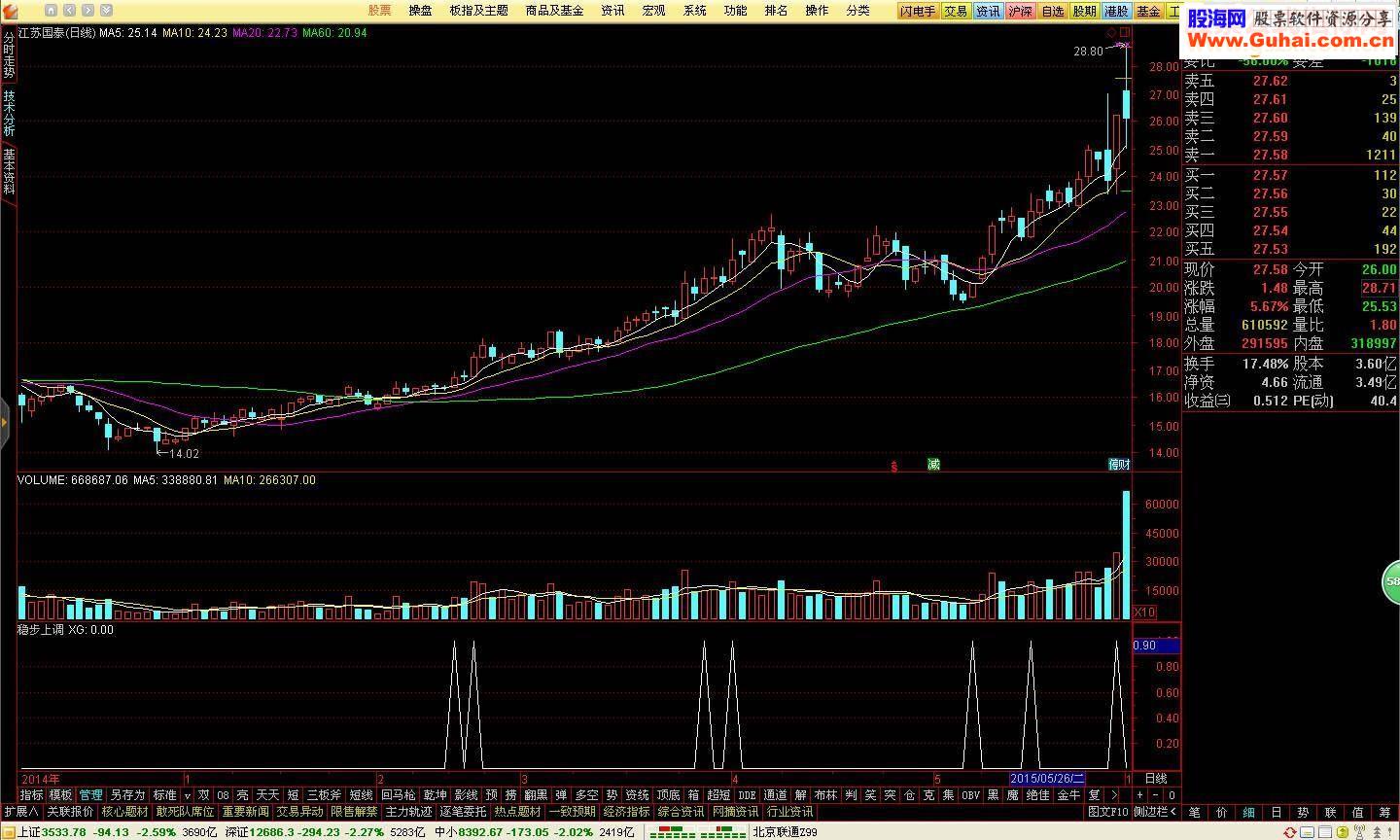Click the 14.02 low price label on chart

click(184, 453)
